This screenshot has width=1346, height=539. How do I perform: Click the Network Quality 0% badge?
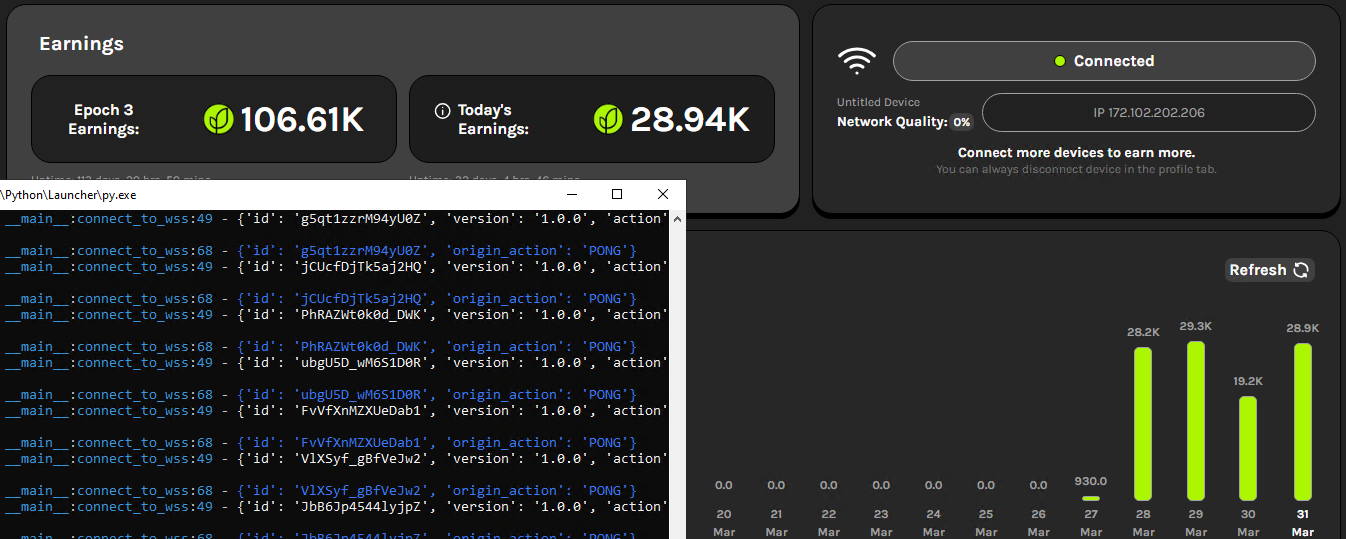point(961,122)
